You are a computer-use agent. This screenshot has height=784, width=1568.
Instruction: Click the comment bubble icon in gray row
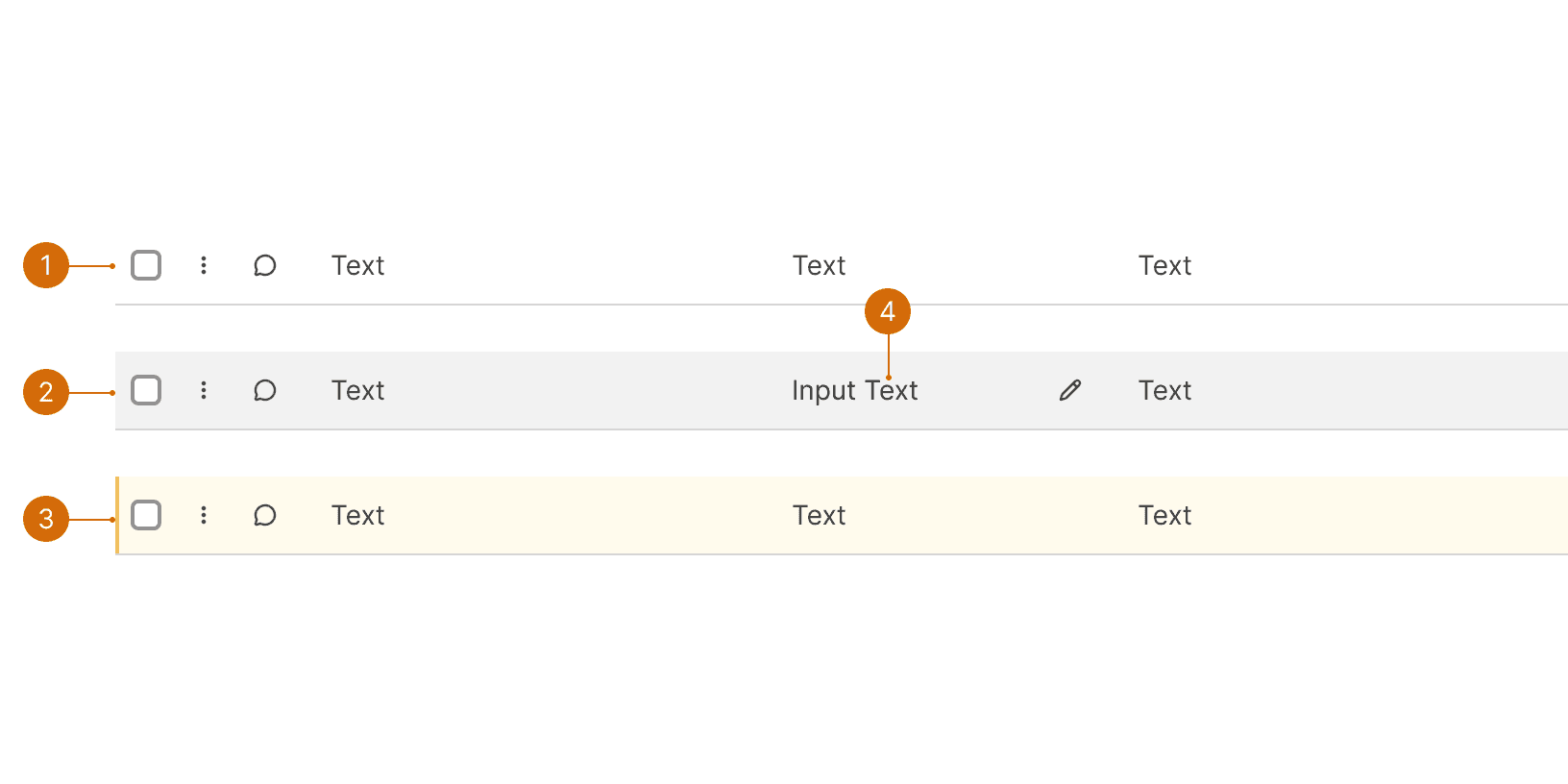(265, 390)
